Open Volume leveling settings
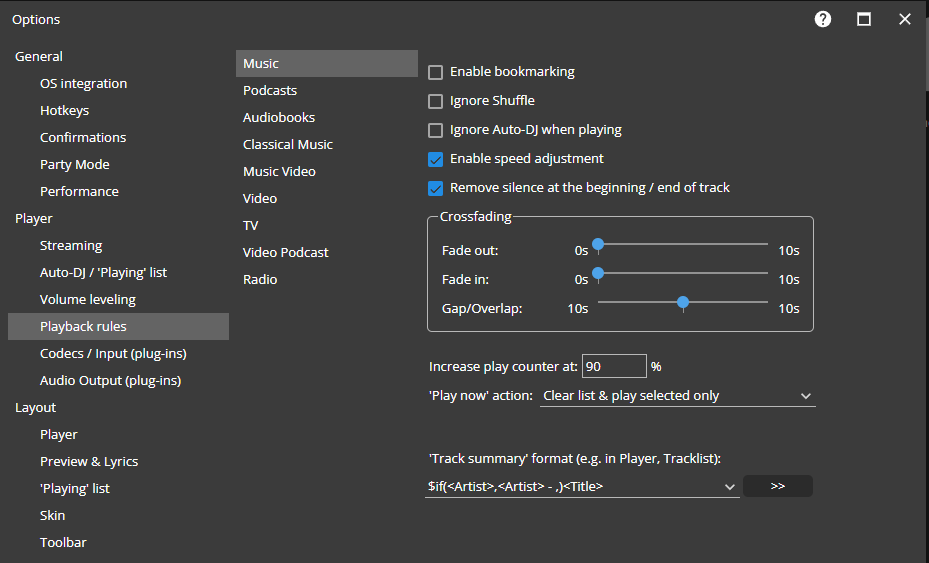929x563 pixels. (x=88, y=299)
